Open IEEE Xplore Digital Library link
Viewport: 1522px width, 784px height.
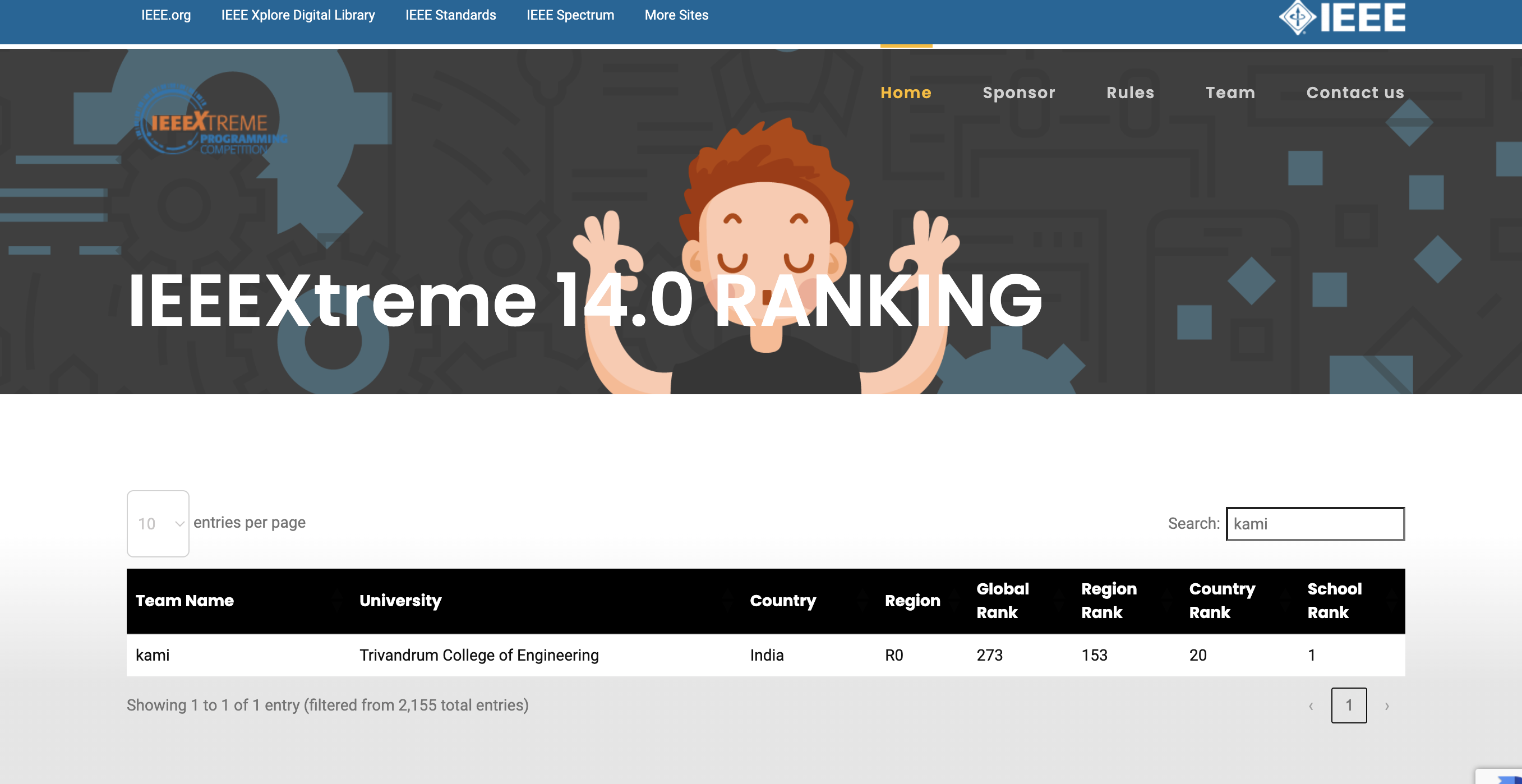point(298,15)
